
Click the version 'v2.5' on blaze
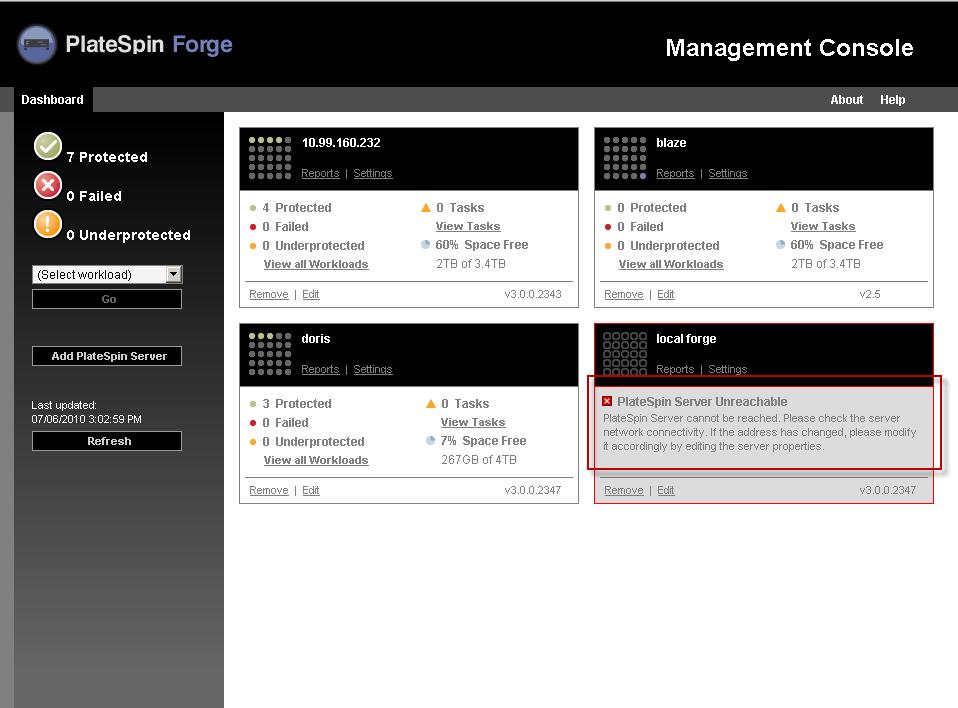869,294
